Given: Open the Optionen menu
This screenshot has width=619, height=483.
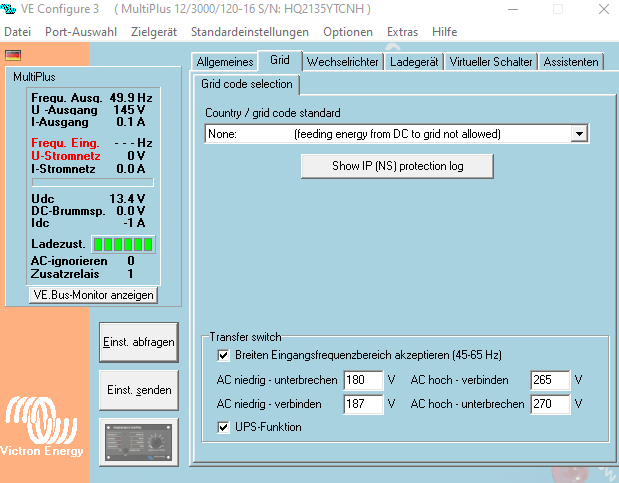Looking at the screenshot, I should (348, 32).
